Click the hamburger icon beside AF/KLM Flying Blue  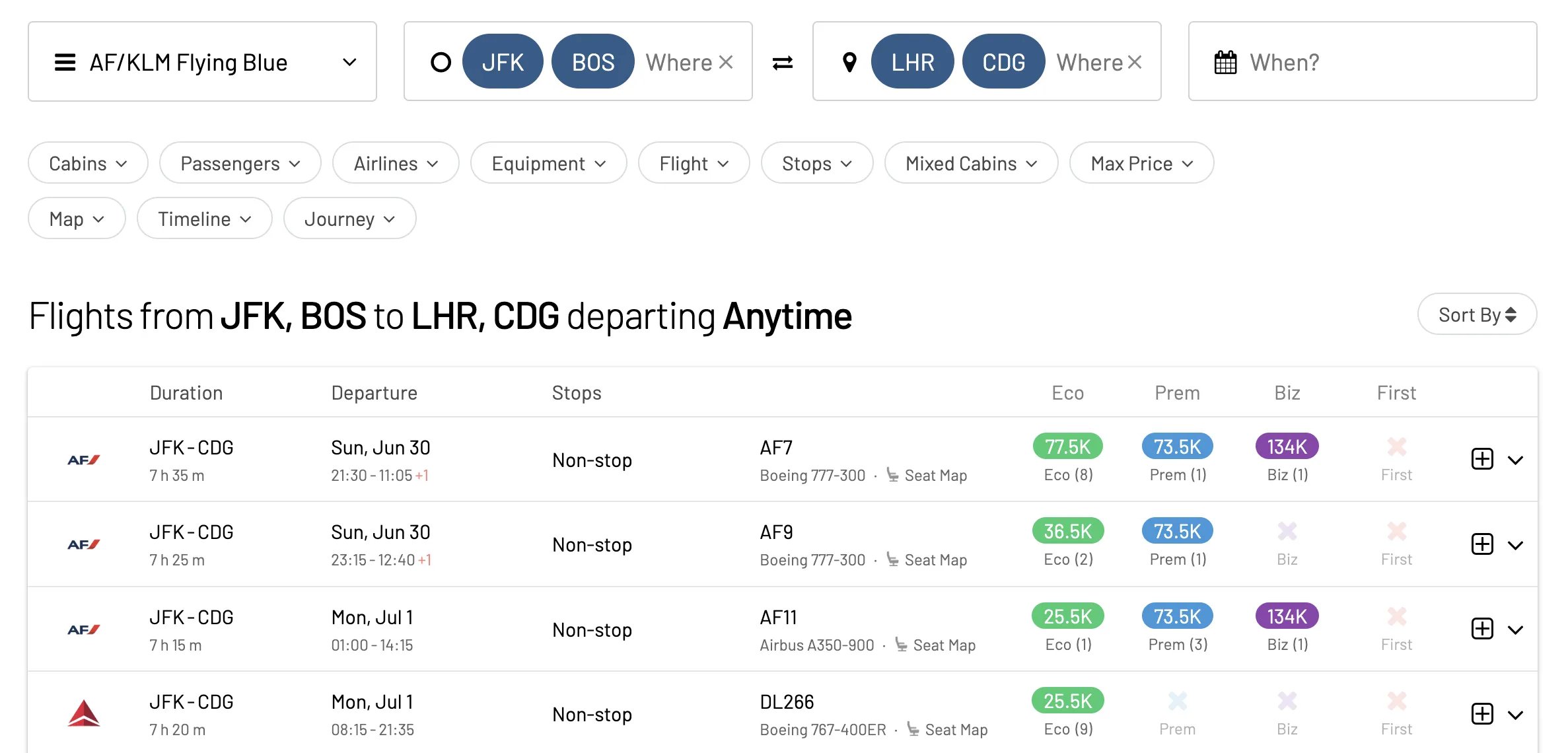65,63
